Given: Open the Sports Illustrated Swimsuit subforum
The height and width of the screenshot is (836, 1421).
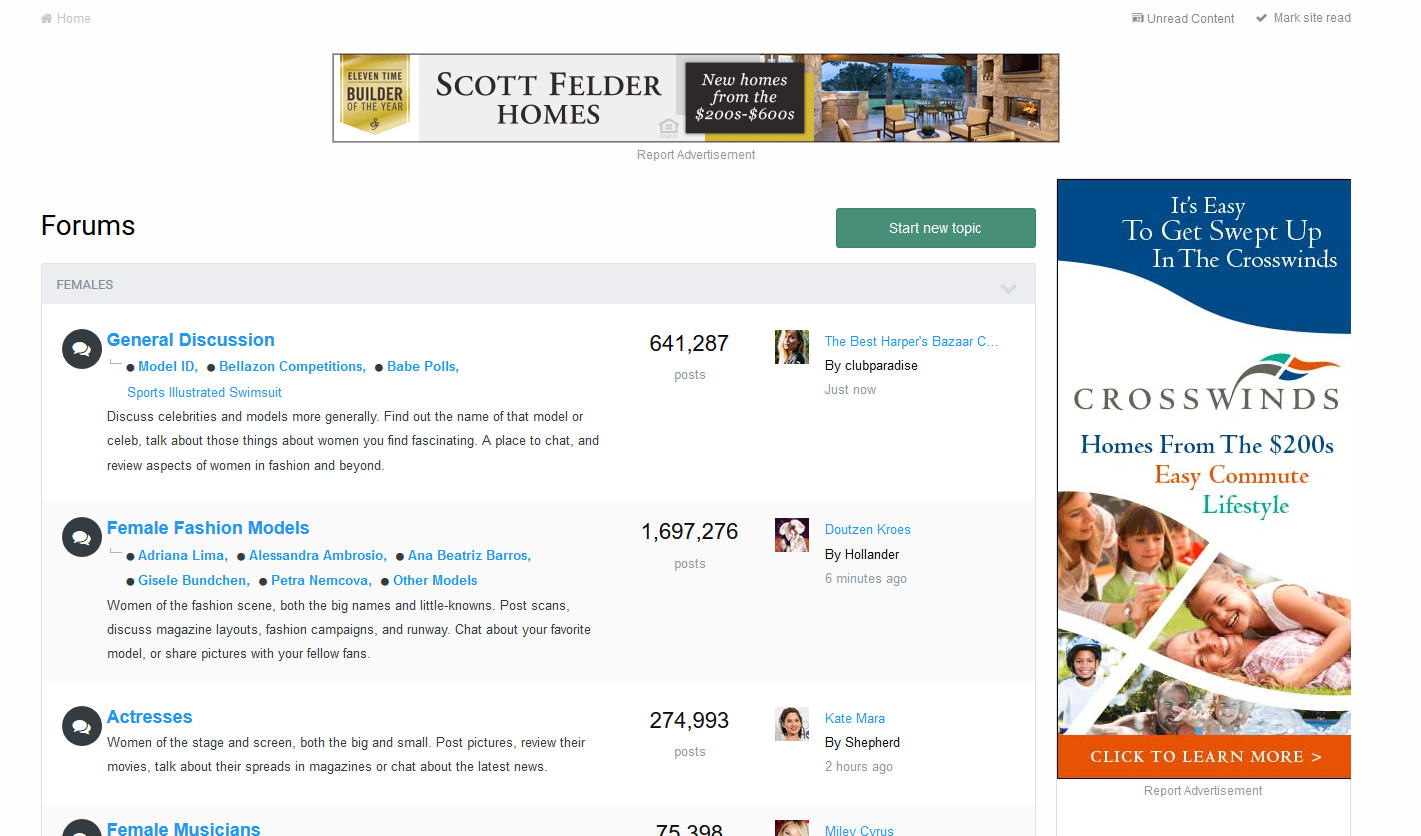Looking at the screenshot, I should tap(204, 392).
